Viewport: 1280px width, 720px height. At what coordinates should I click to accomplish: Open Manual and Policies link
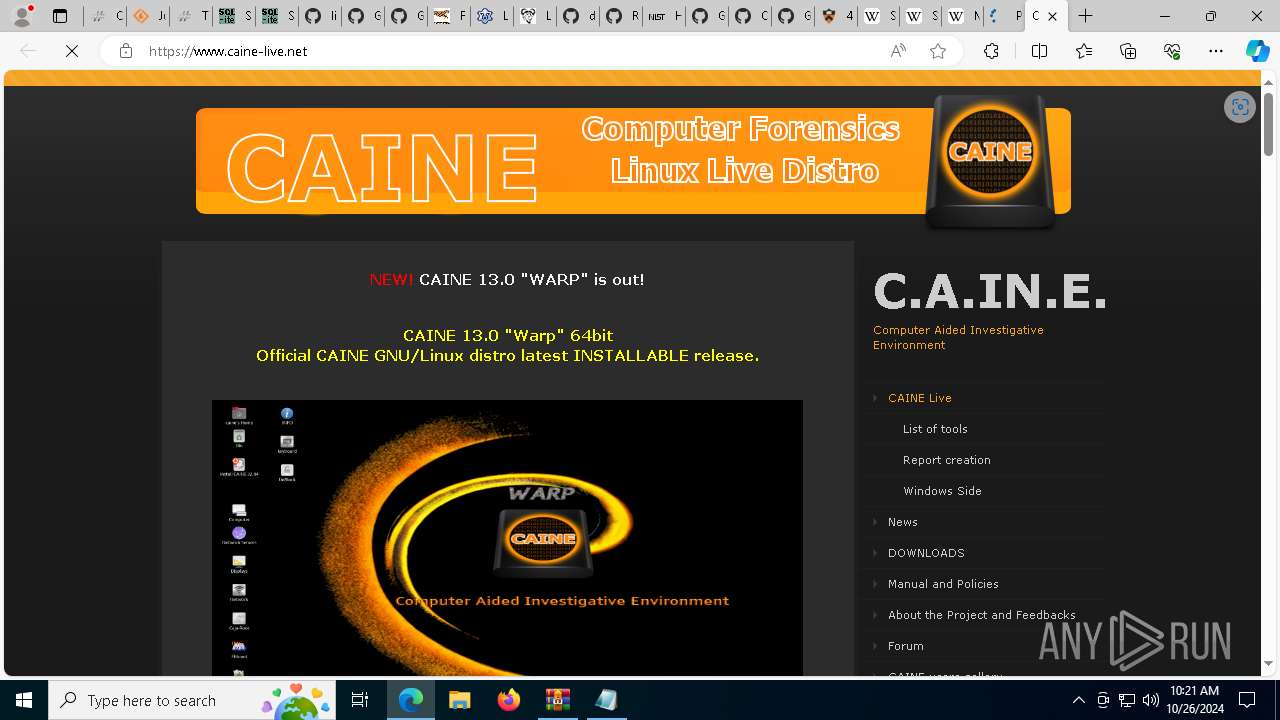coord(943,584)
